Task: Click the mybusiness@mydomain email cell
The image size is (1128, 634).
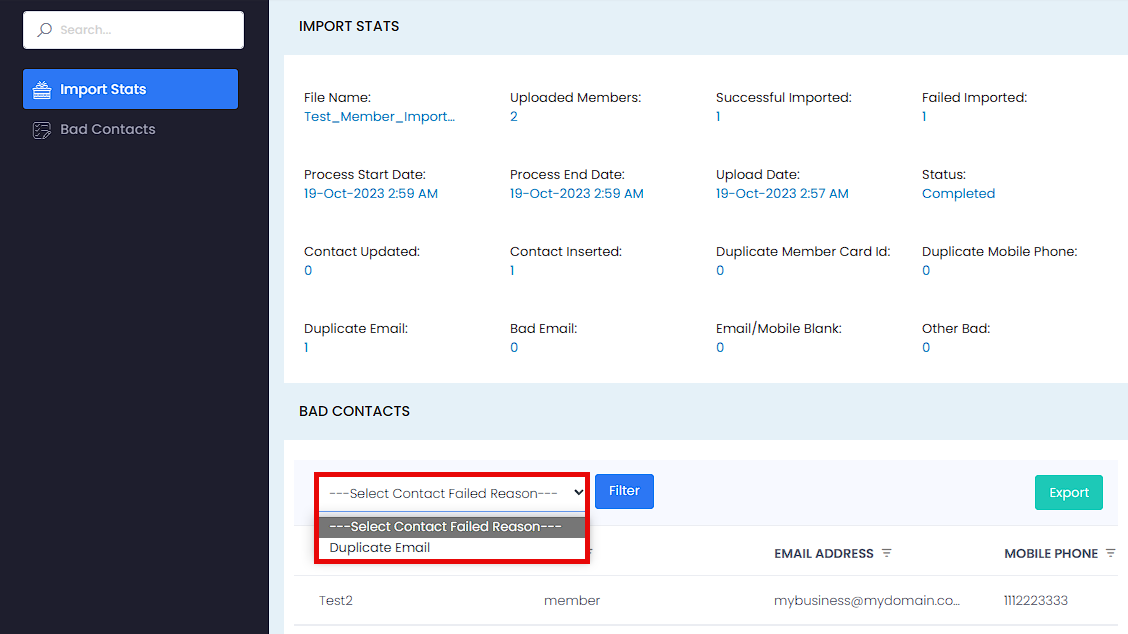Action: [x=867, y=600]
